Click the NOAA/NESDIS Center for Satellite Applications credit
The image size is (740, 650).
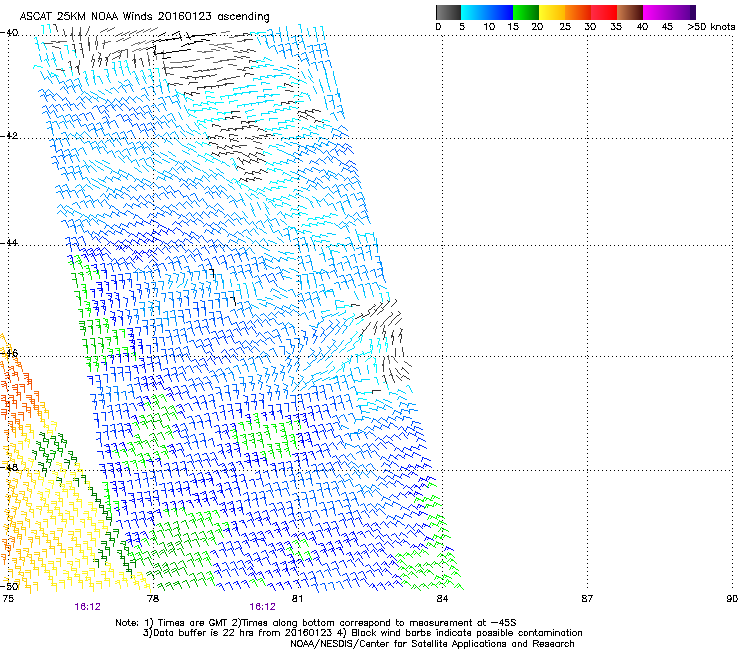(432, 644)
